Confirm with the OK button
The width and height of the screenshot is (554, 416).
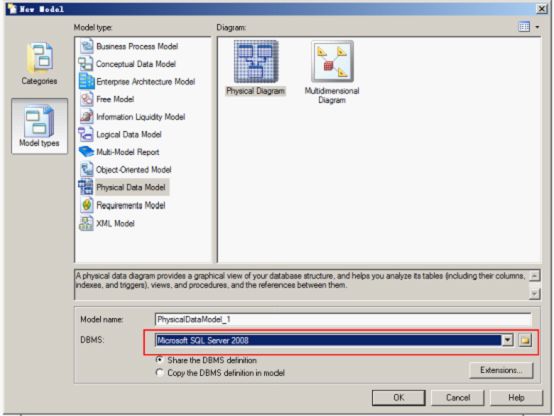pyautogui.click(x=399, y=398)
